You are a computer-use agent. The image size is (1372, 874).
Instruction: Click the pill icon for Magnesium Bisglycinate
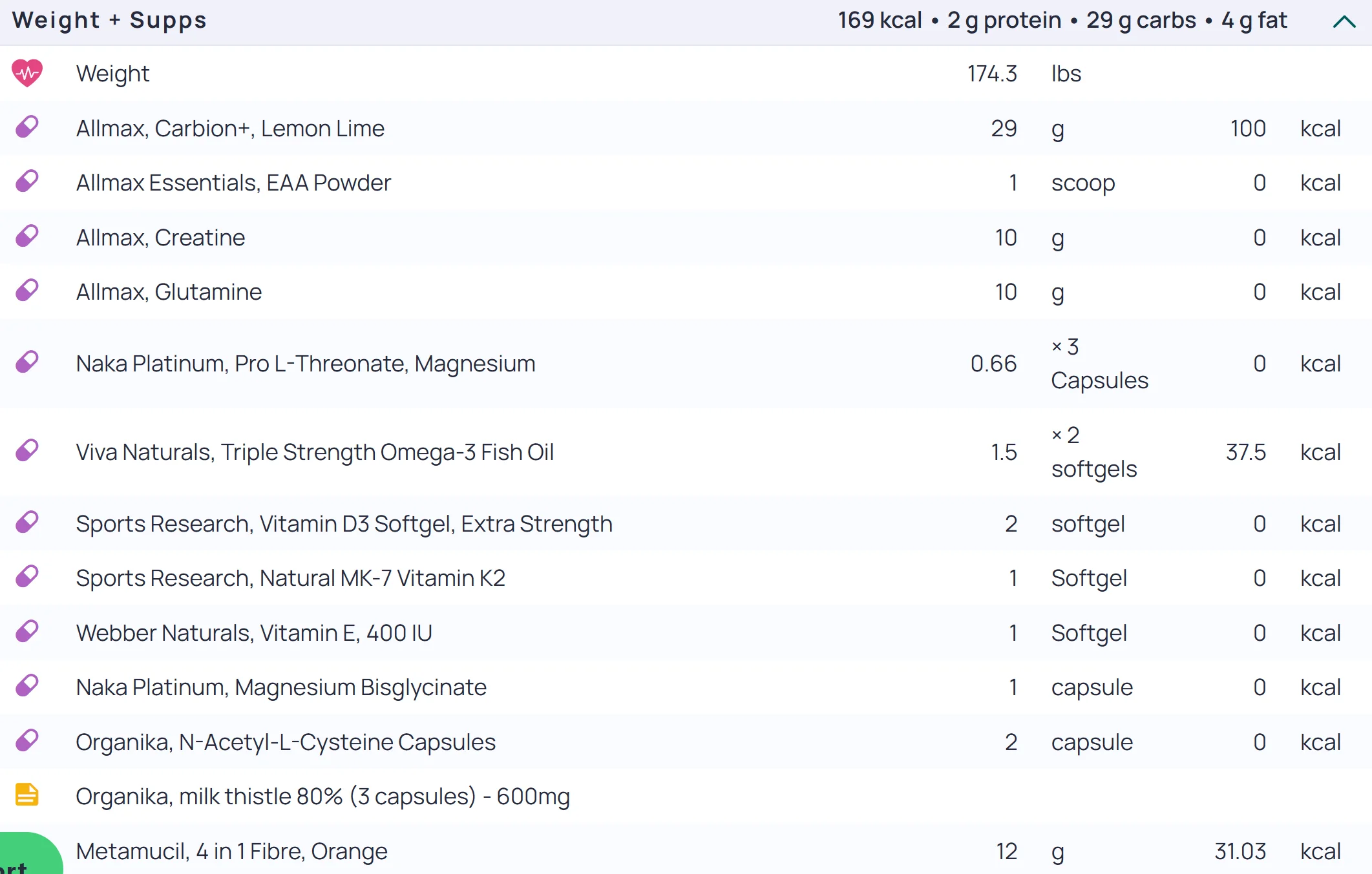coord(27,686)
